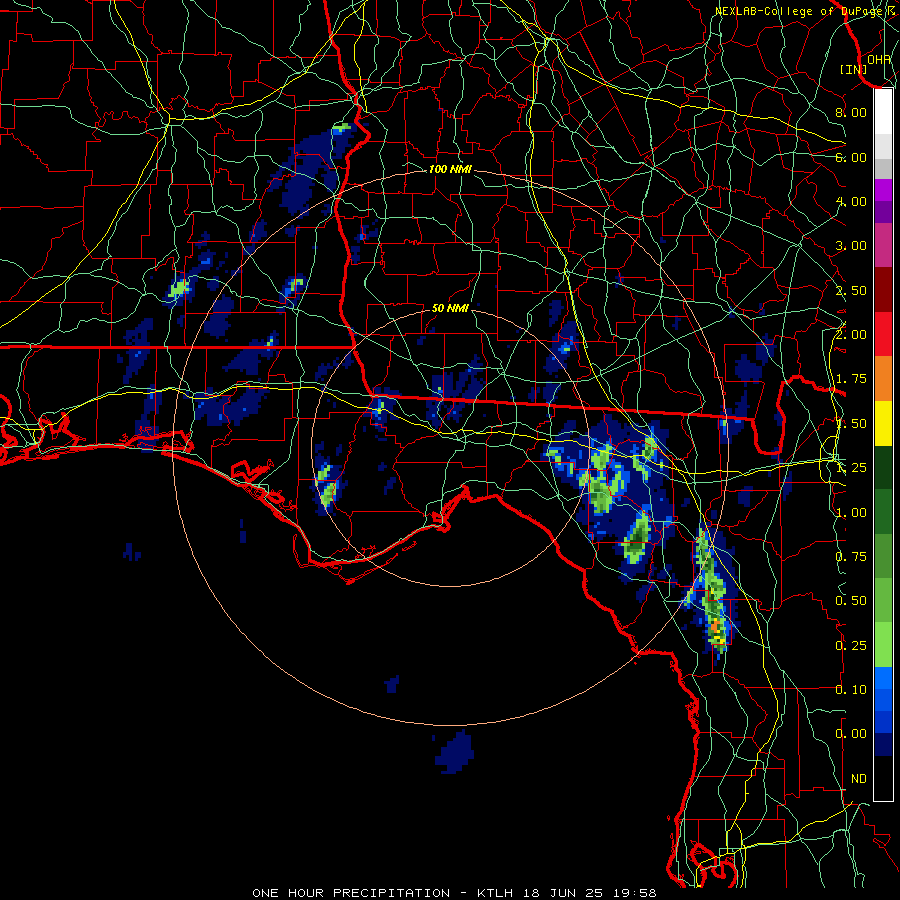Screen dimensions: 900x900
Task: Click the ONE HOUR PRECIPITATION title text
Action: point(351,893)
